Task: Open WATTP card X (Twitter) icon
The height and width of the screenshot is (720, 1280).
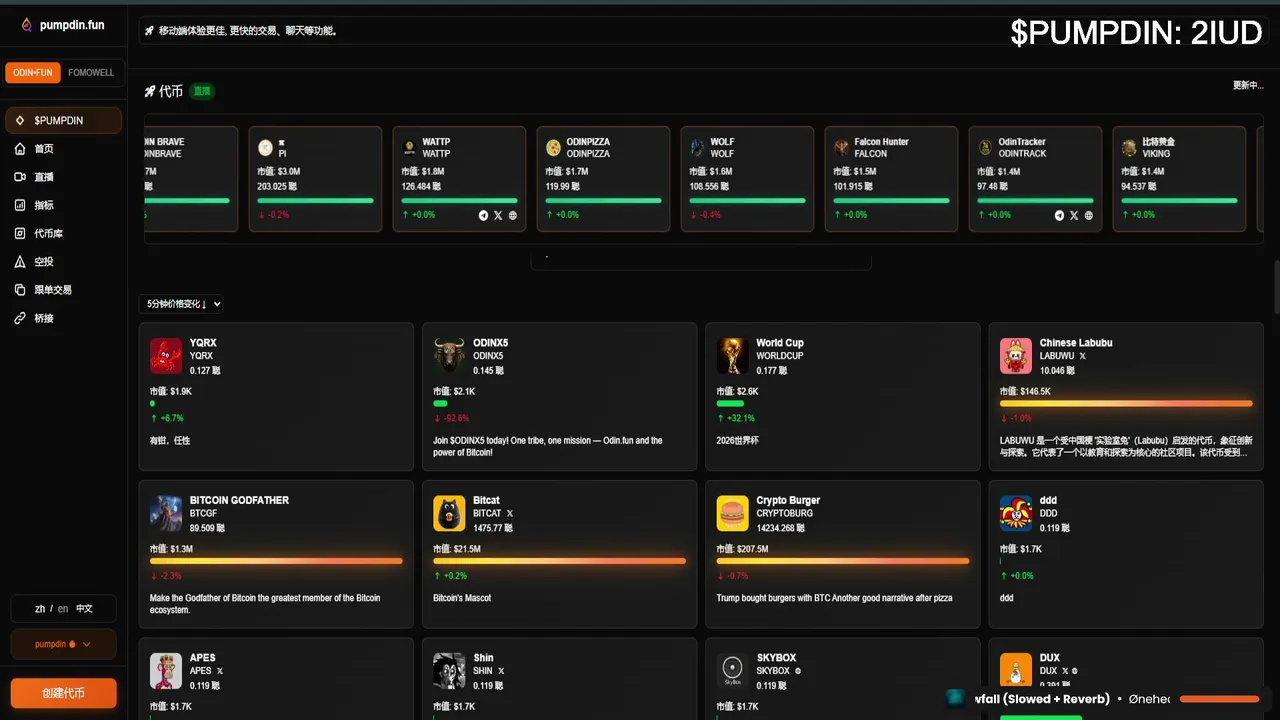Action: coord(498,215)
